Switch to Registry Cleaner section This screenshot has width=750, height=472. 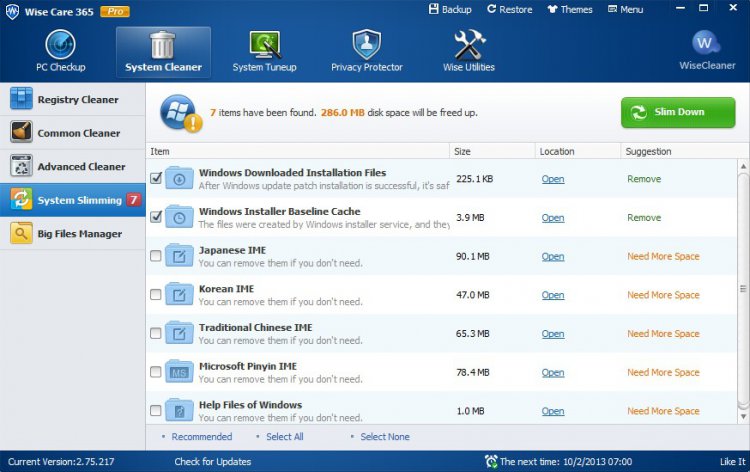73,99
